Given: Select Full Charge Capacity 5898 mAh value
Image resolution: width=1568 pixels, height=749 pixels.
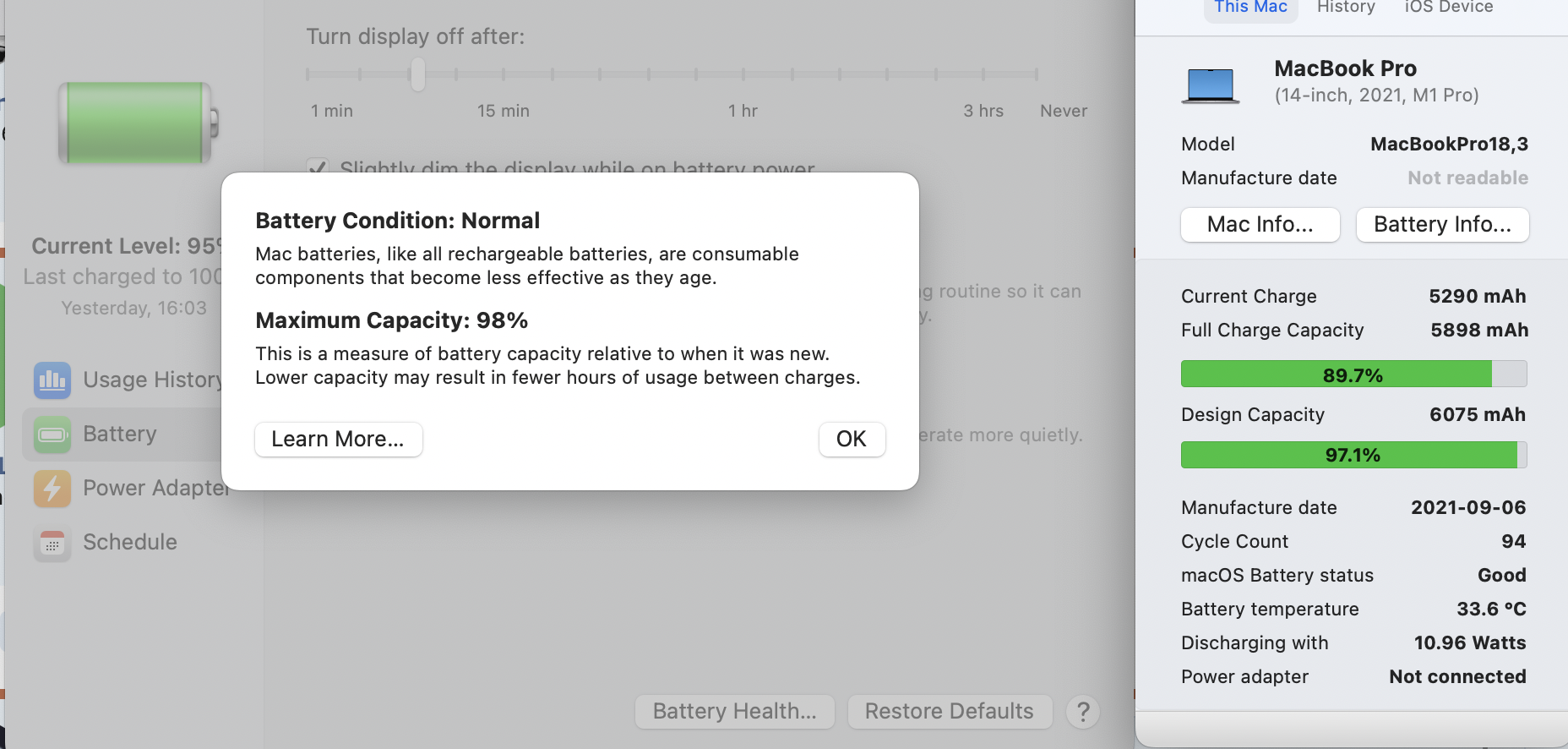Looking at the screenshot, I should pyautogui.click(x=1479, y=330).
